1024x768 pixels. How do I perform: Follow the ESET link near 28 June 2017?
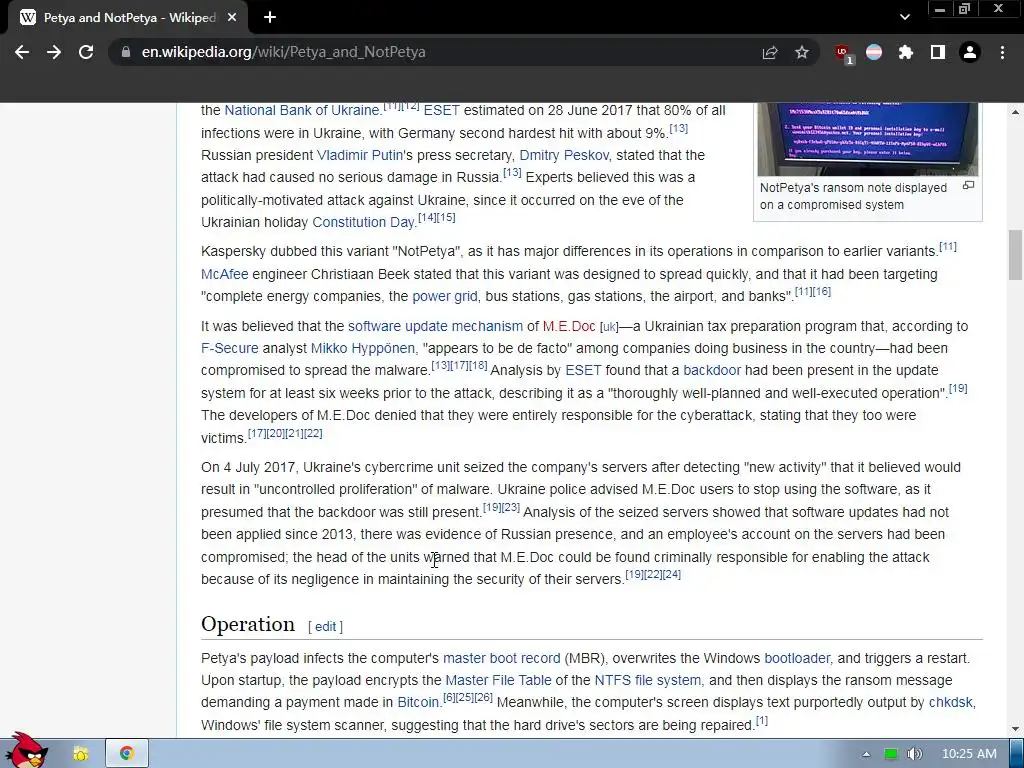(441, 110)
